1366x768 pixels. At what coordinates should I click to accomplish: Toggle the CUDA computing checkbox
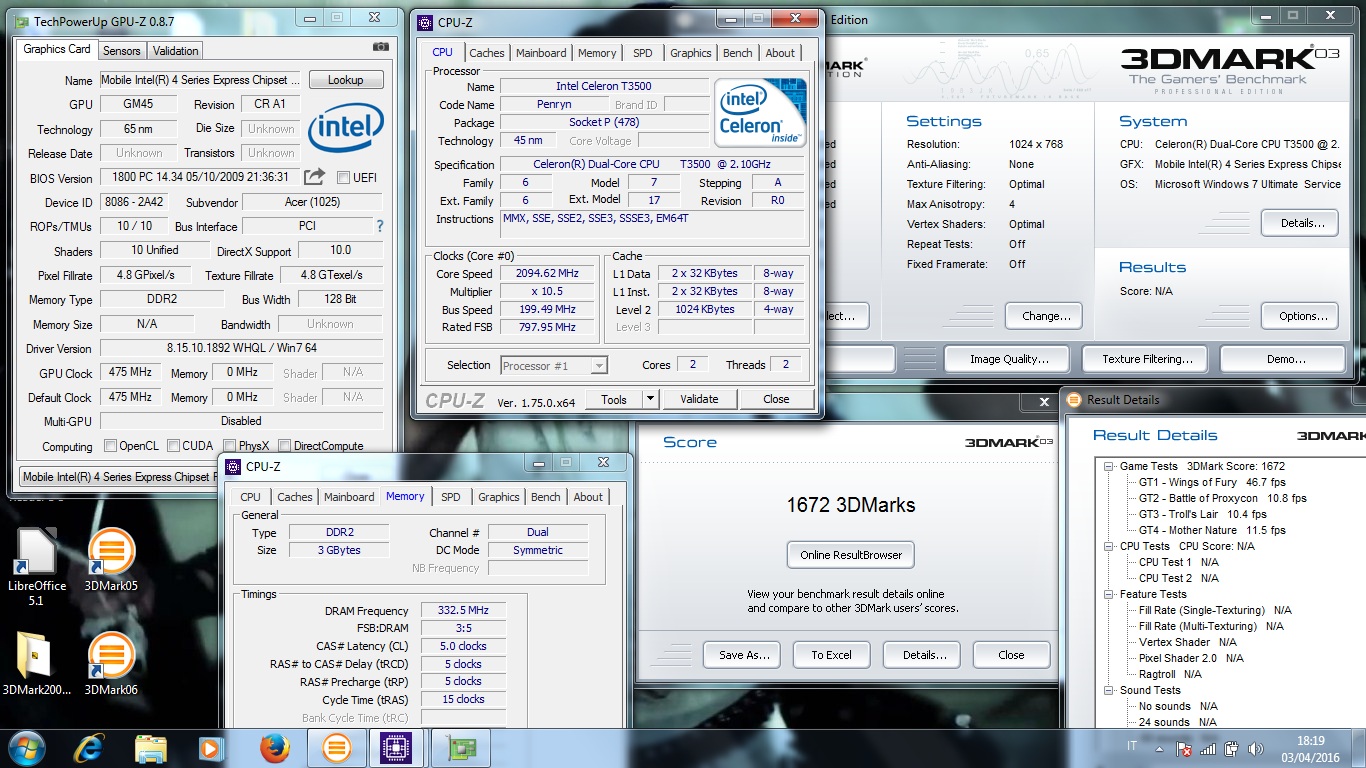[x=174, y=446]
